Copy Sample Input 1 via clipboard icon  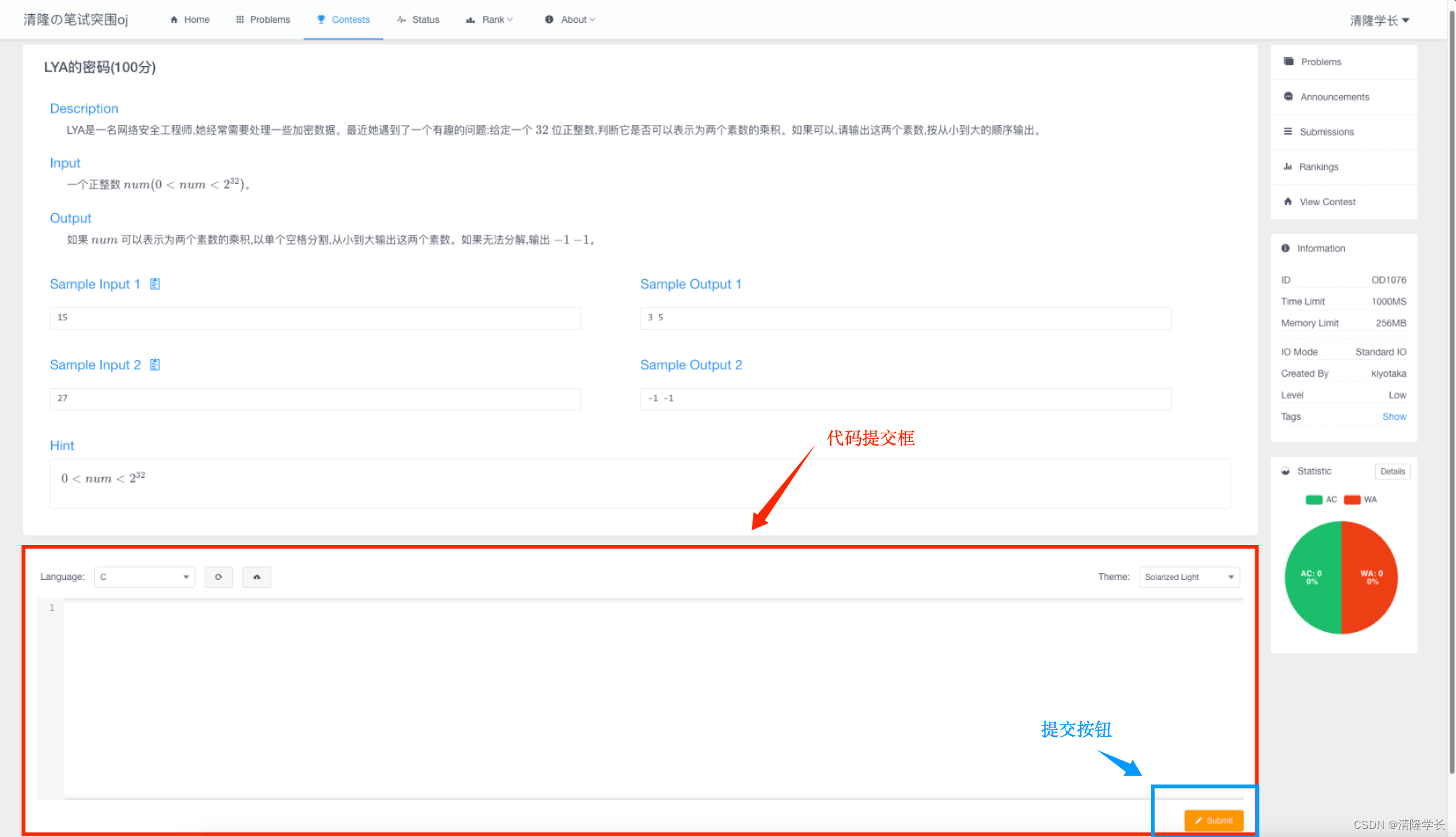tap(155, 284)
